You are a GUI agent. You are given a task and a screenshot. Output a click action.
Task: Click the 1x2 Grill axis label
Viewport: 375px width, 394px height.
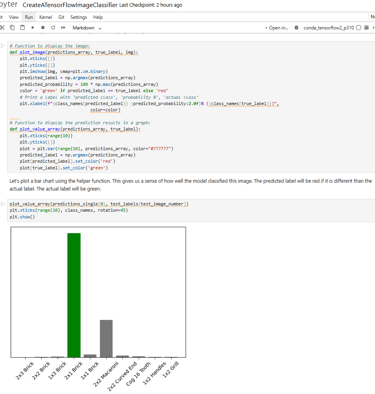pyautogui.click(x=171, y=369)
